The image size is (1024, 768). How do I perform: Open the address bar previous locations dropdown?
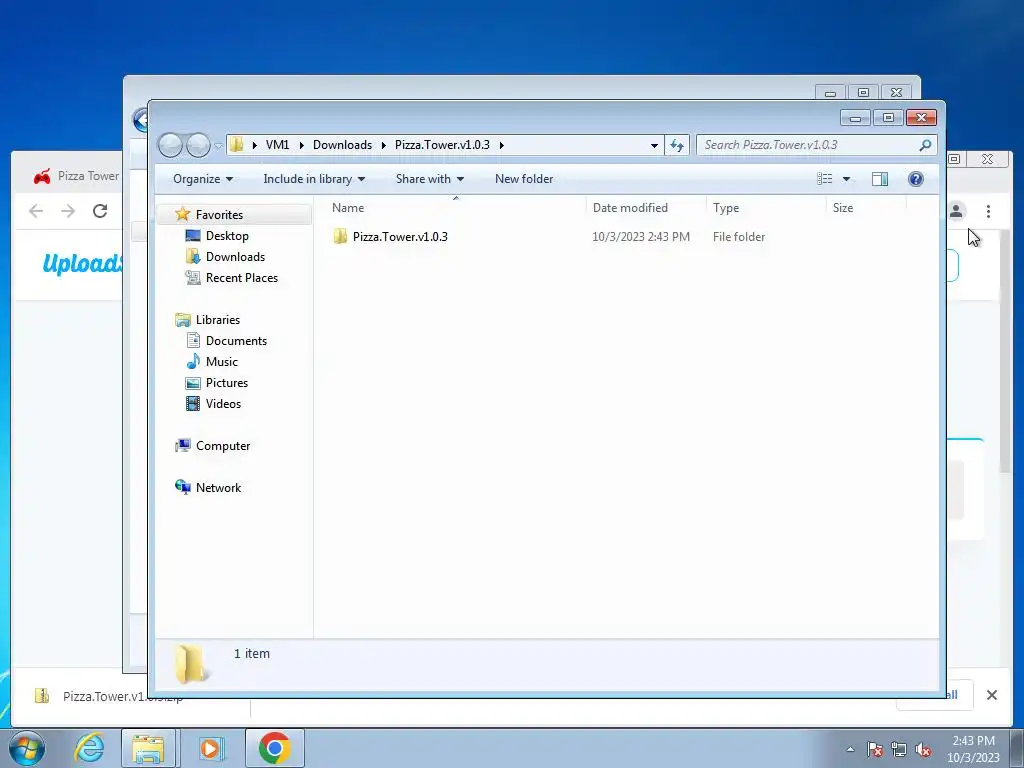[x=654, y=145]
